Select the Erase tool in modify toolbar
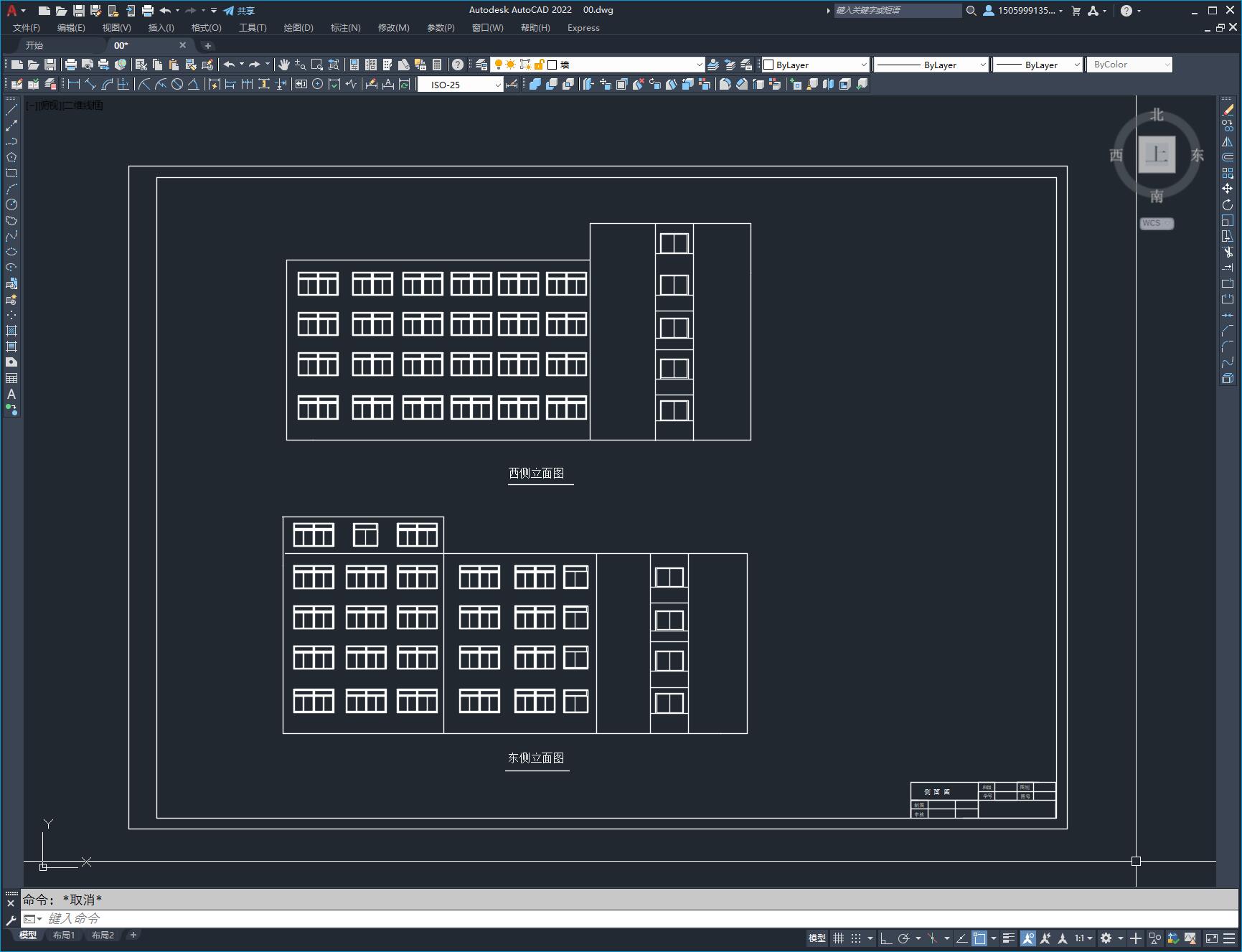 1228,110
